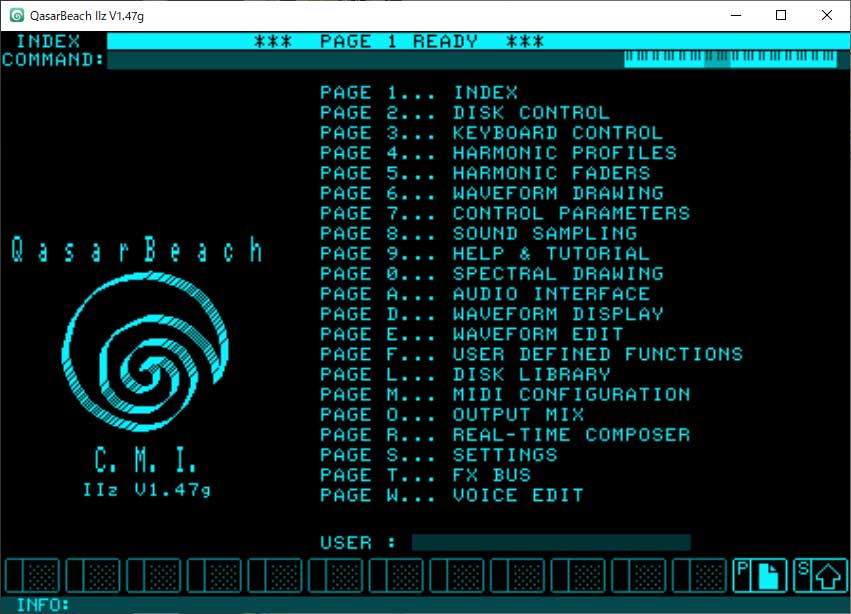This screenshot has height=614, width=851.
Task: Select Page 0 Spectral Drawing
Action: (491, 274)
